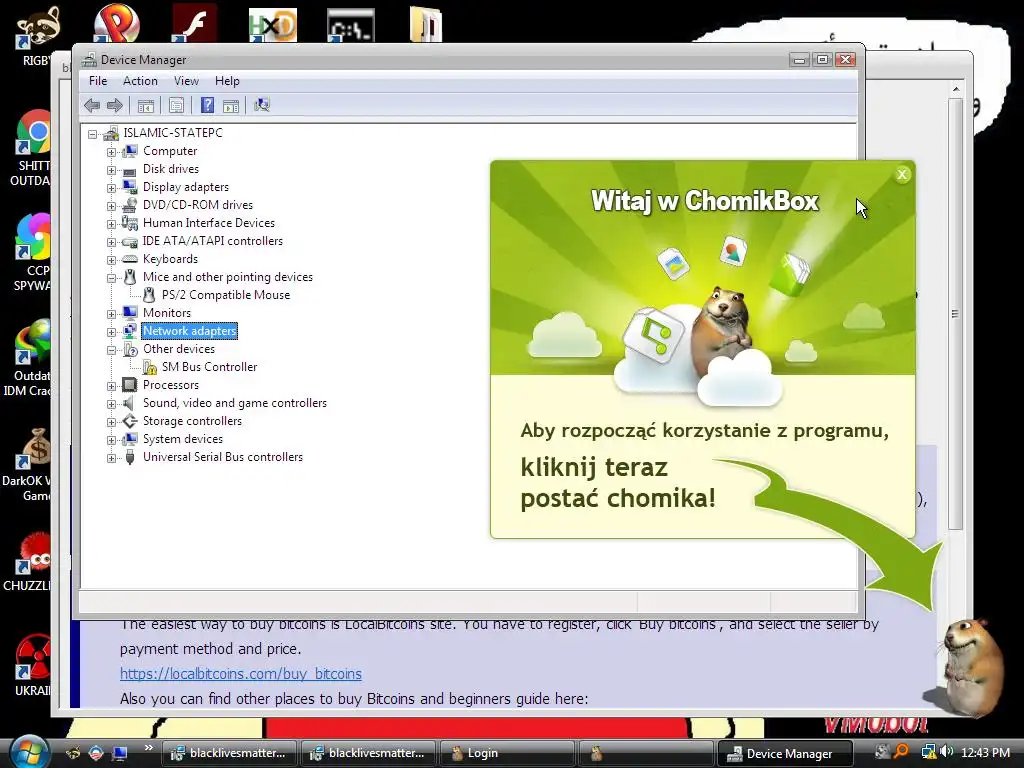Expand the Disk drives category
1024x768 pixels.
click(112, 170)
